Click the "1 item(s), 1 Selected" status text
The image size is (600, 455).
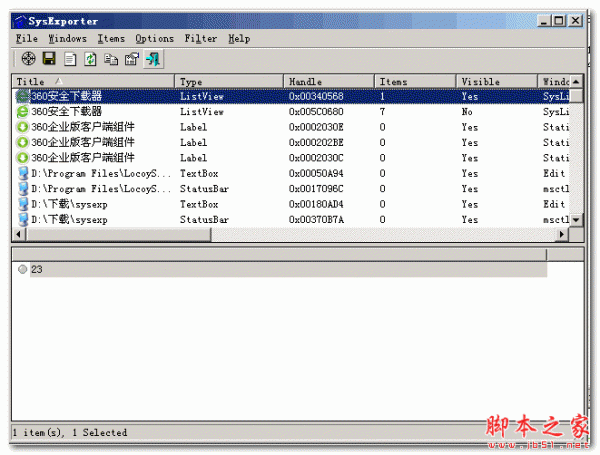pos(70,433)
